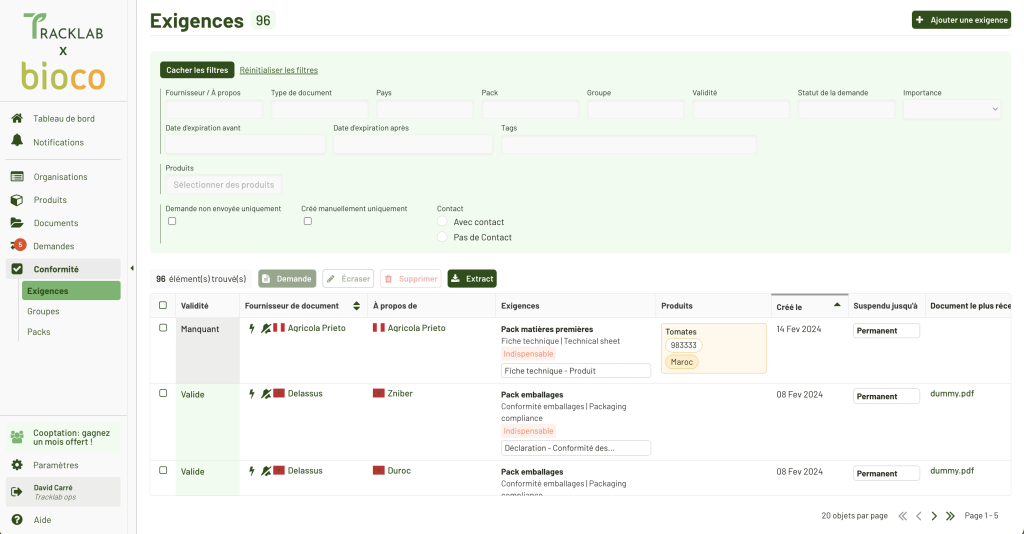Open Groupes submenu item
Viewport: 1024px width, 534px height.
(43, 311)
